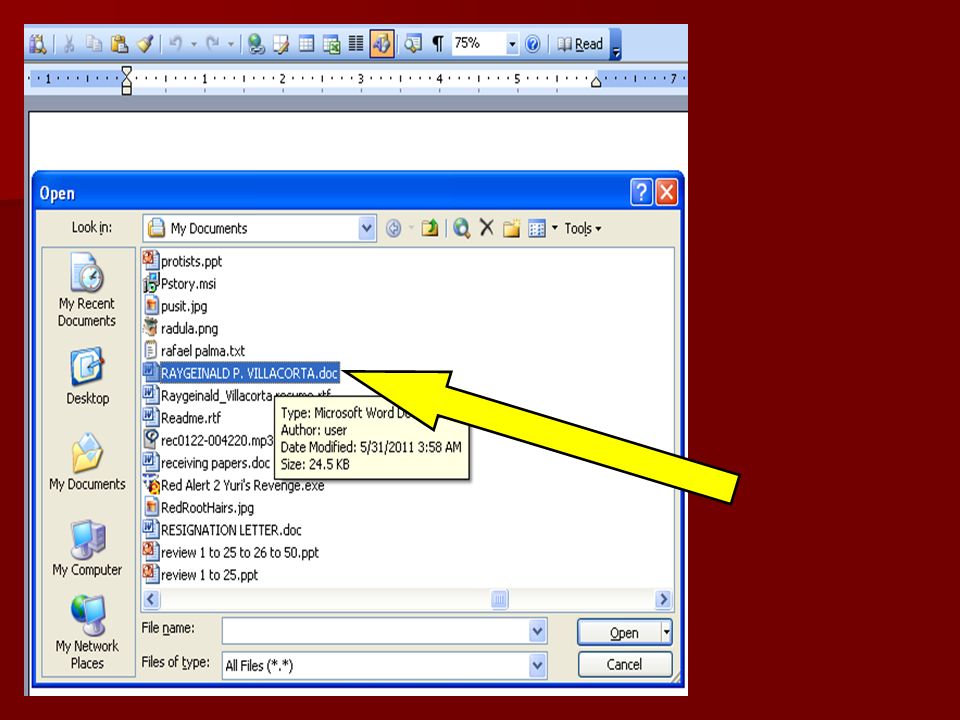Go Up One Level folder icon
This screenshot has height=720, width=960.
pyautogui.click(x=430, y=228)
